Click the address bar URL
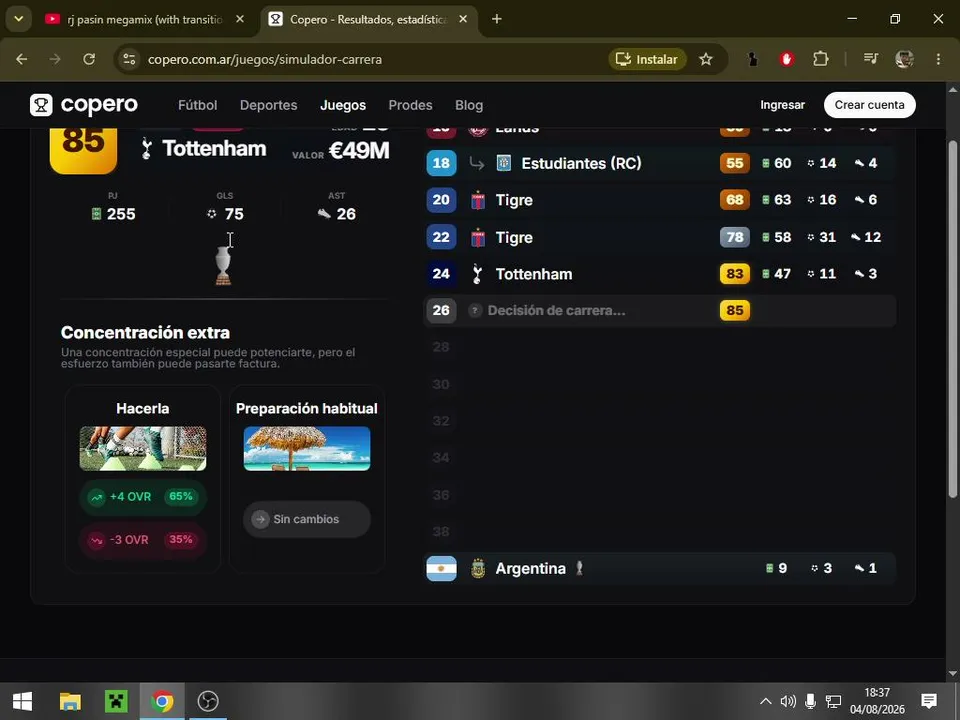Image resolution: width=960 pixels, height=720 pixels. point(264,59)
